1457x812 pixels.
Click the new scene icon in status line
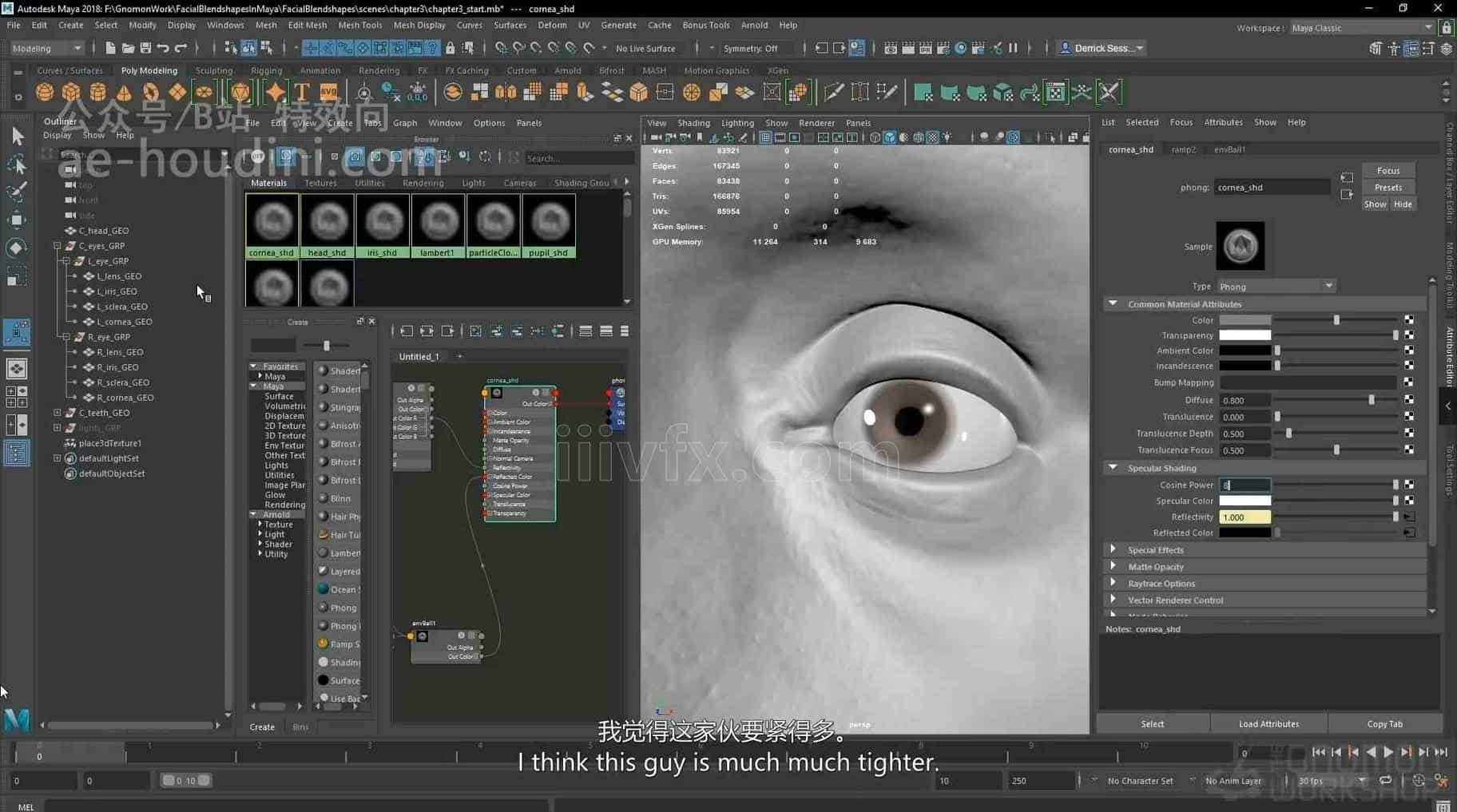[110, 48]
